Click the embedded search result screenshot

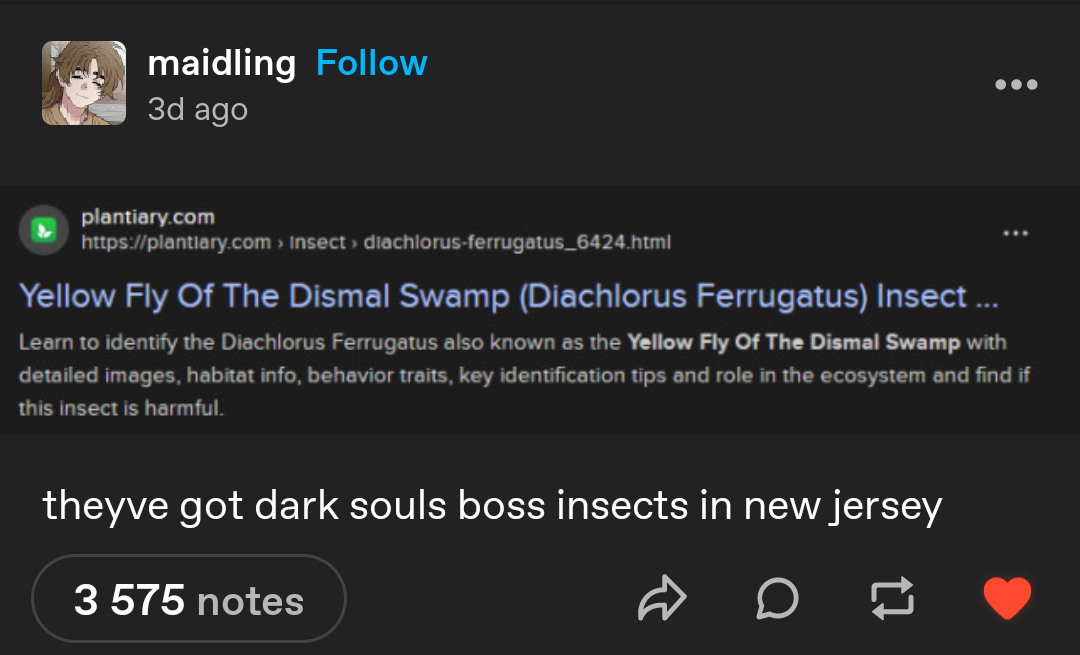(x=540, y=310)
